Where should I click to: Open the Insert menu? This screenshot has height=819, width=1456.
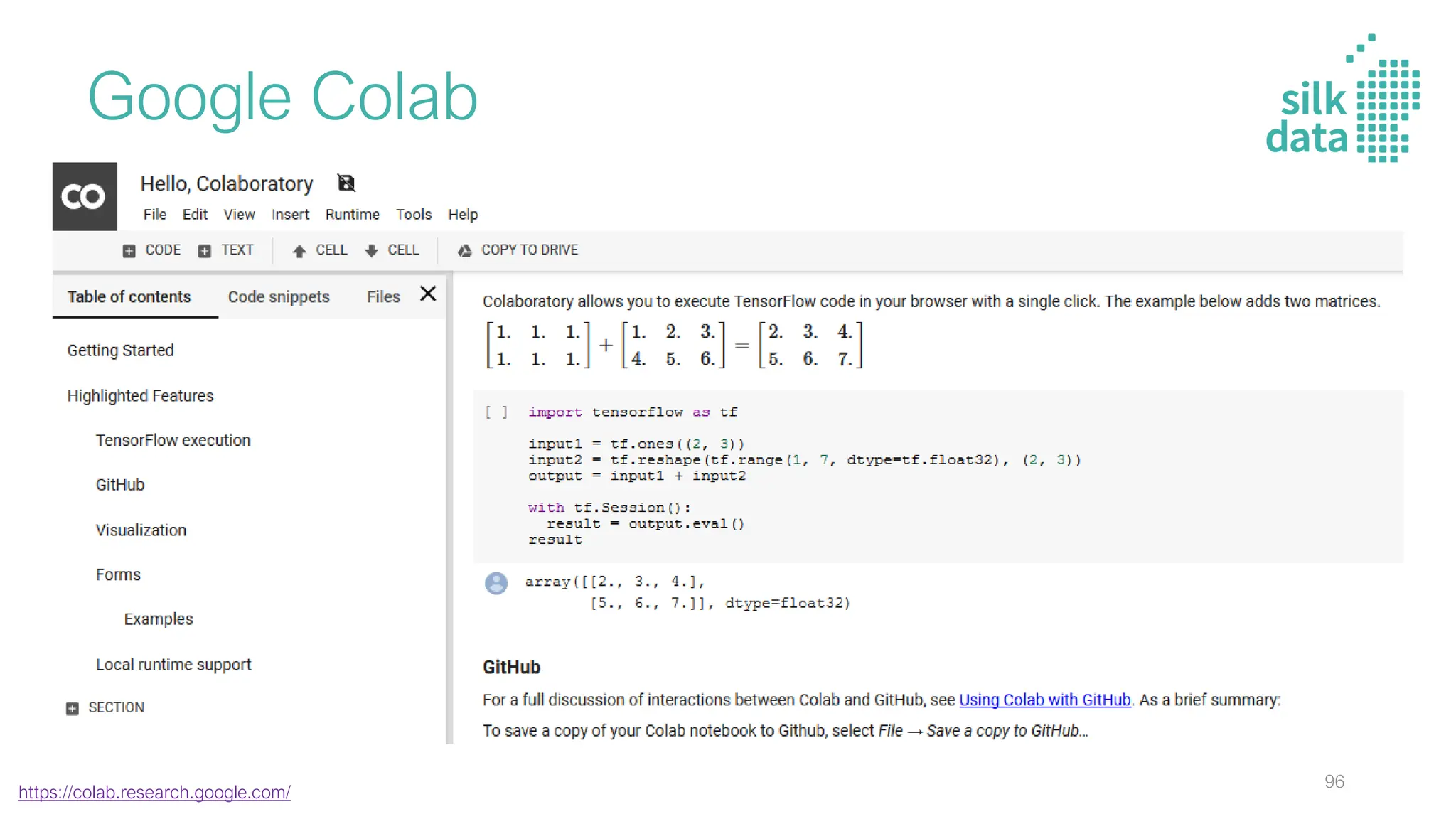[290, 214]
